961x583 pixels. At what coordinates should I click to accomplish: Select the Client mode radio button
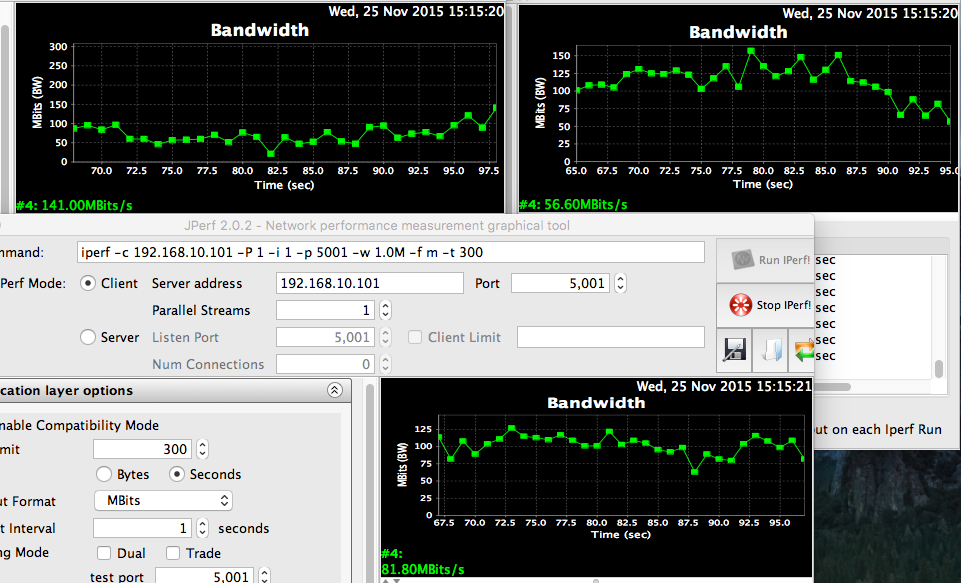coord(87,283)
